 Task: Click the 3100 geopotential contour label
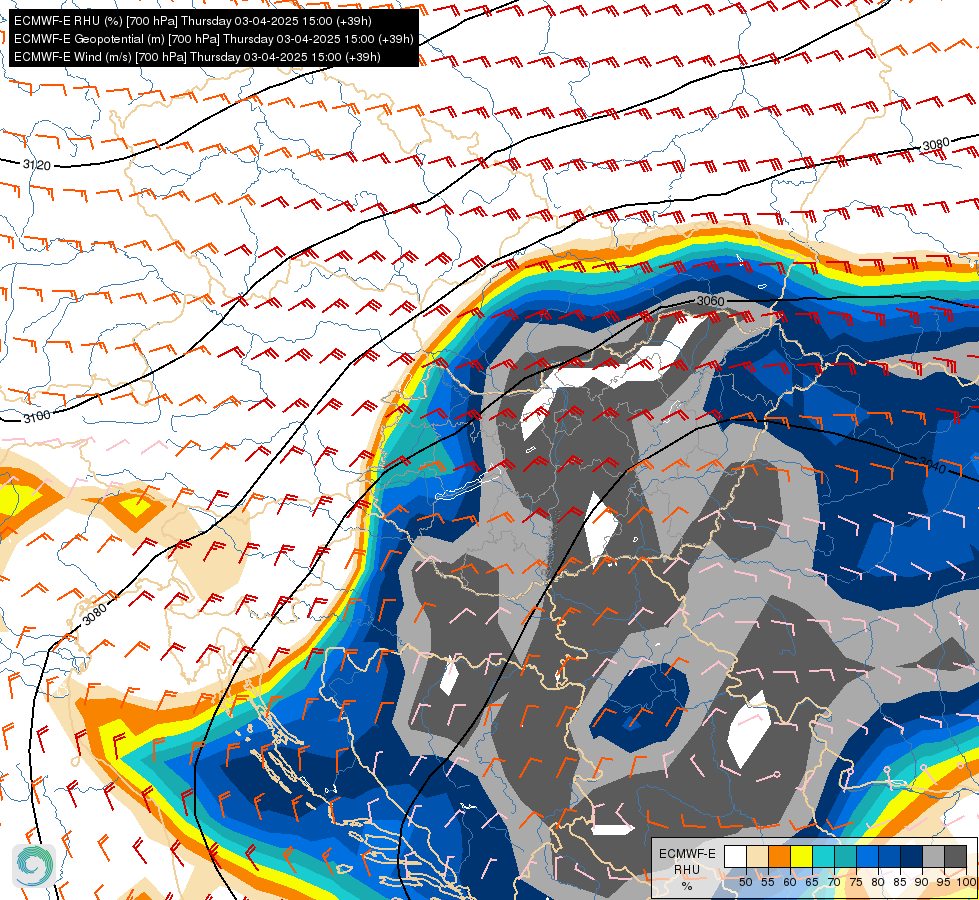tap(37, 417)
